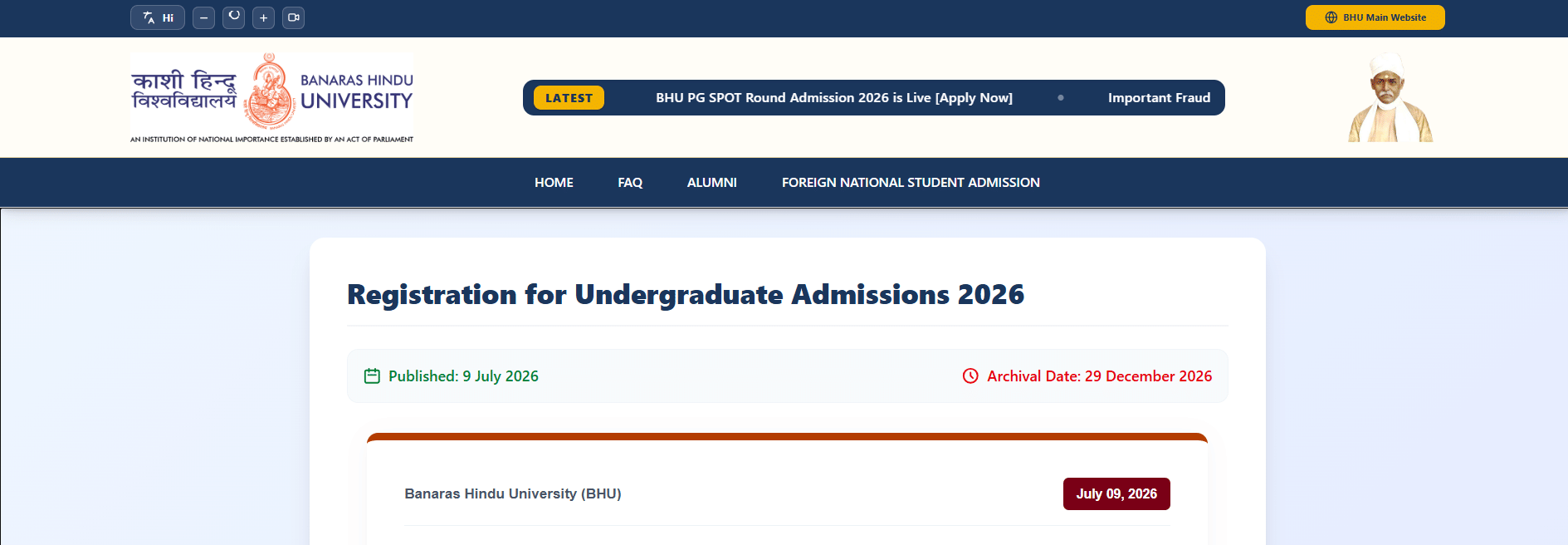The width and height of the screenshot is (1568, 545).
Task: Click the Banaras Hindu University logo
Action: 271,98
